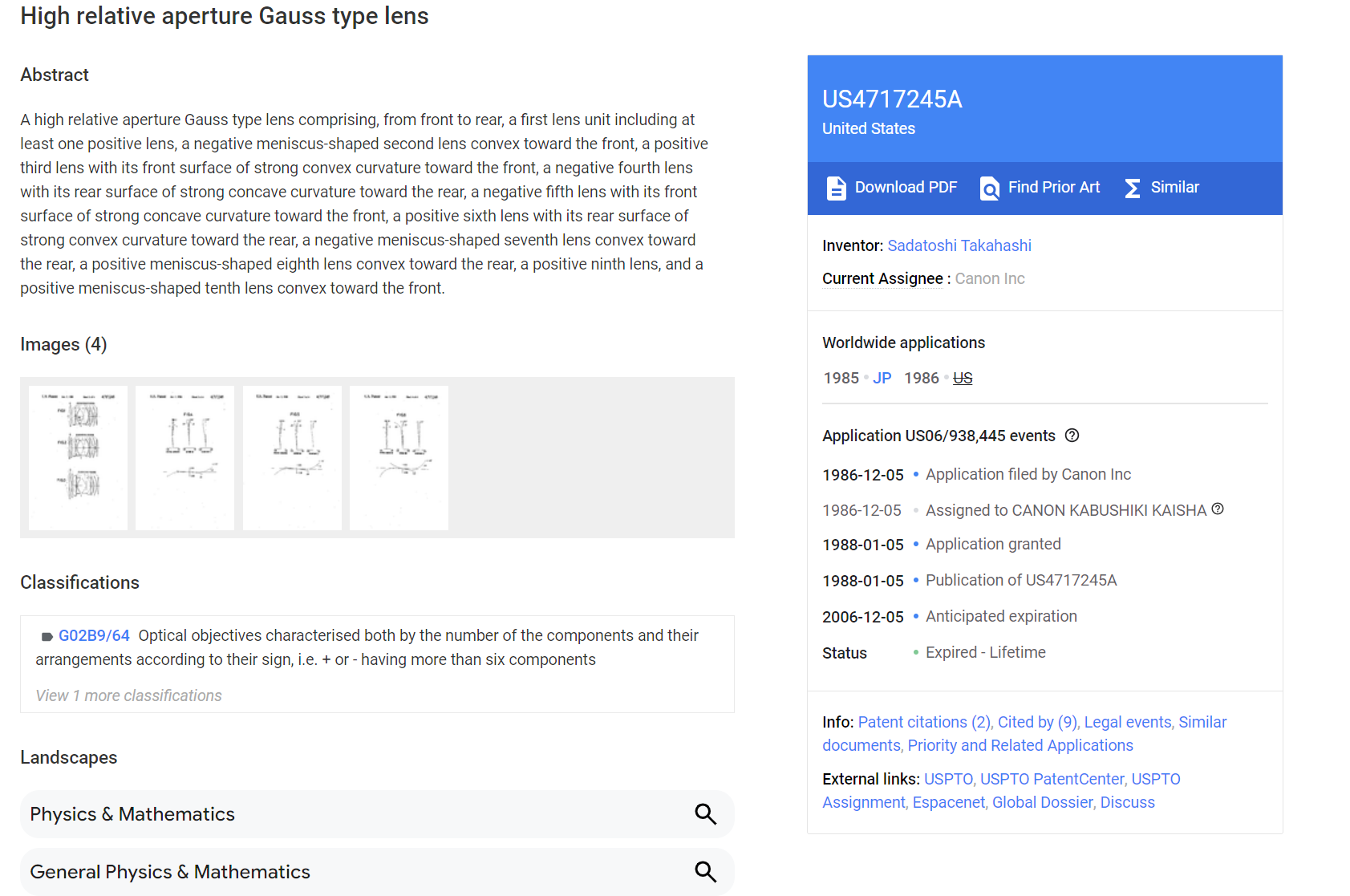Click the tag icon before G02B9/64

click(x=47, y=637)
